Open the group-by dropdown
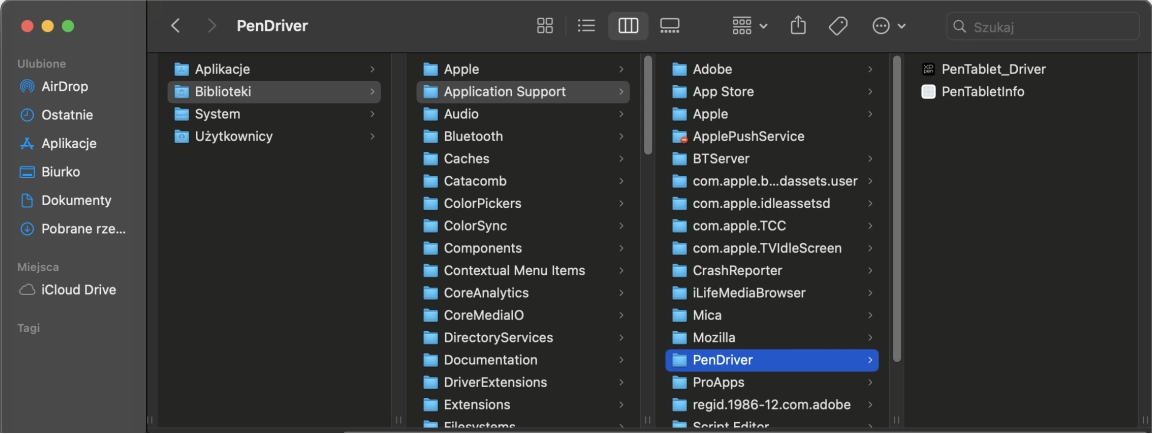 (x=749, y=26)
